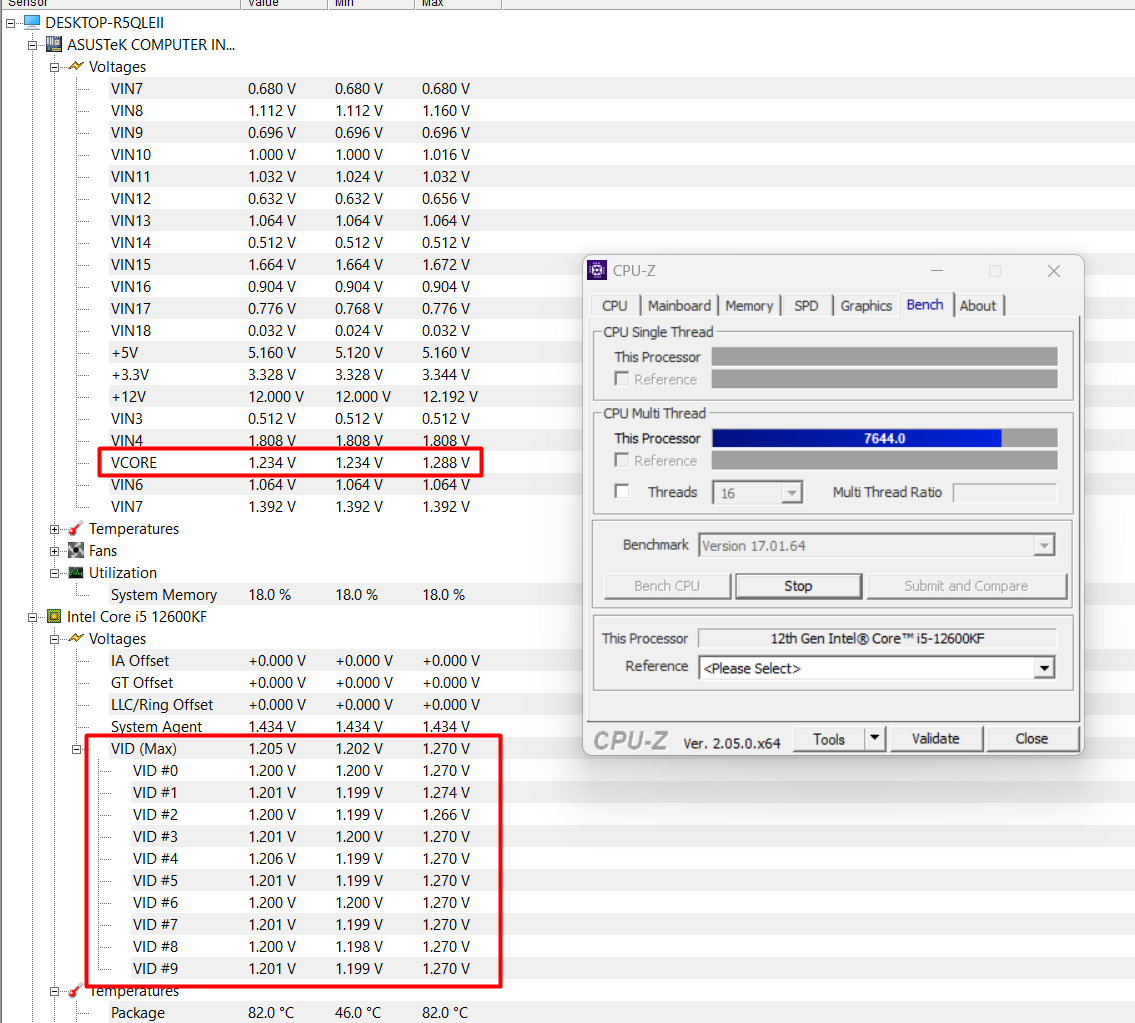The height and width of the screenshot is (1023, 1135).
Task: Click the CPU-Z title bar app icon
Action: pyautogui.click(x=596, y=270)
